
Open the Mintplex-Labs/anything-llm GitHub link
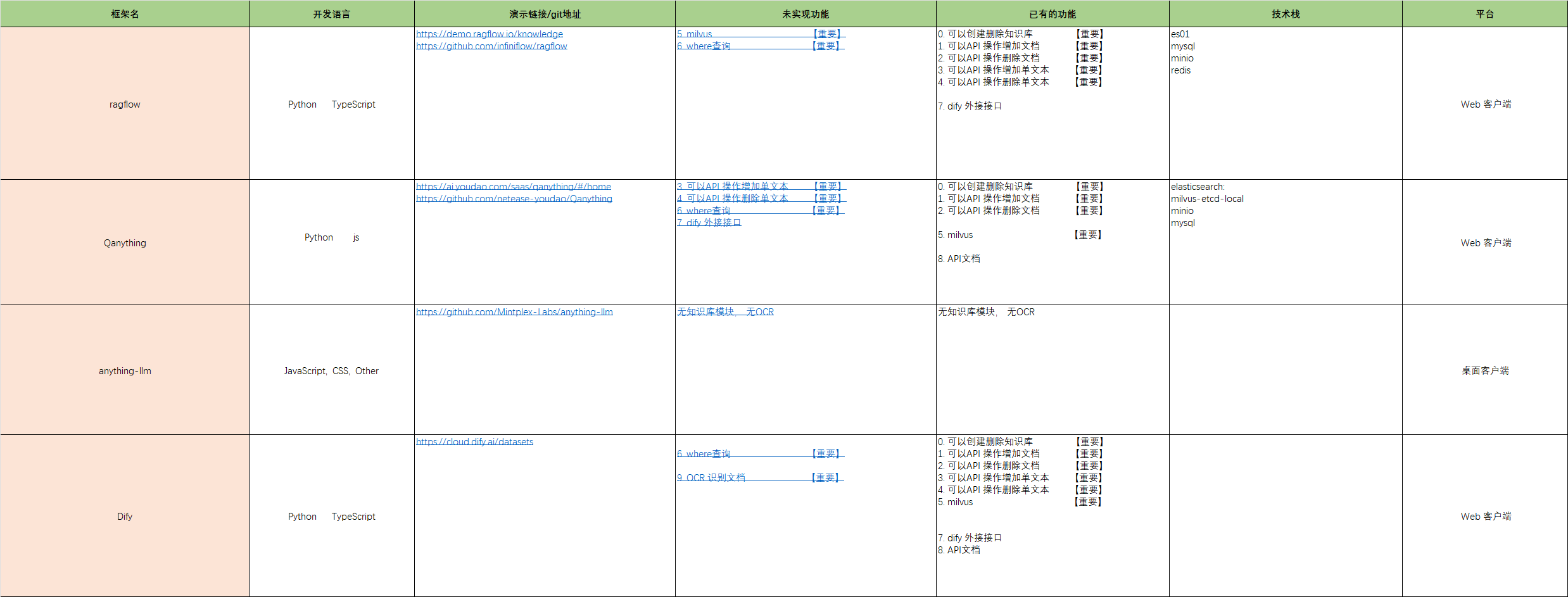[514, 312]
